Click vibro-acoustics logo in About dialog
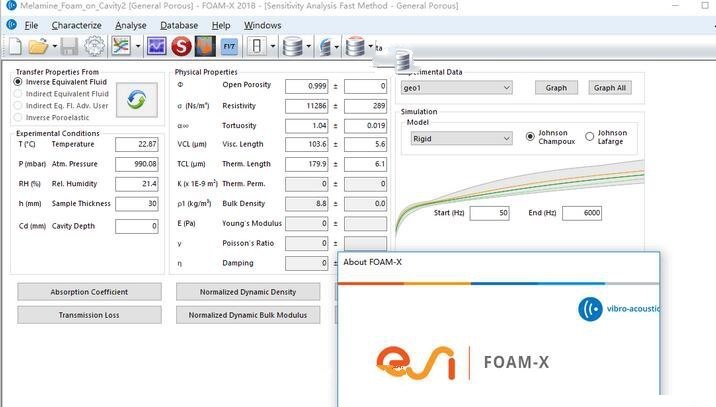Image resolution: width=716 pixels, height=407 pixels. click(619, 309)
